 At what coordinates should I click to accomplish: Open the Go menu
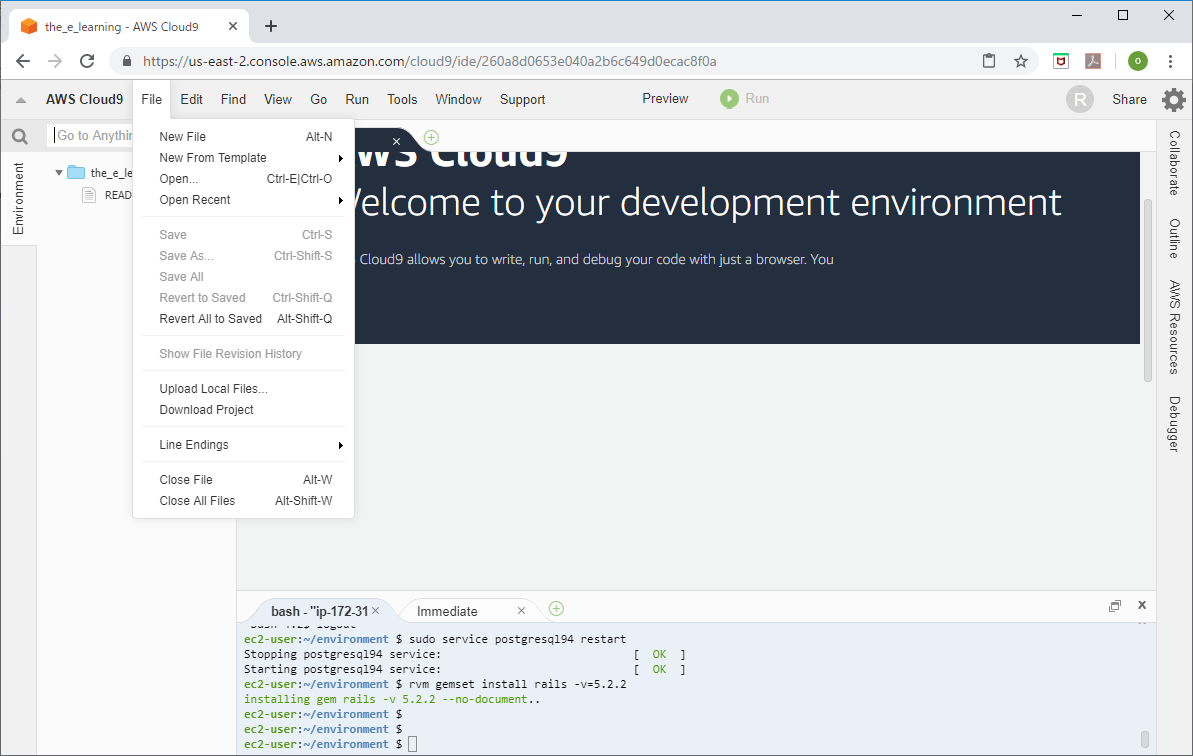tap(319, 100)
